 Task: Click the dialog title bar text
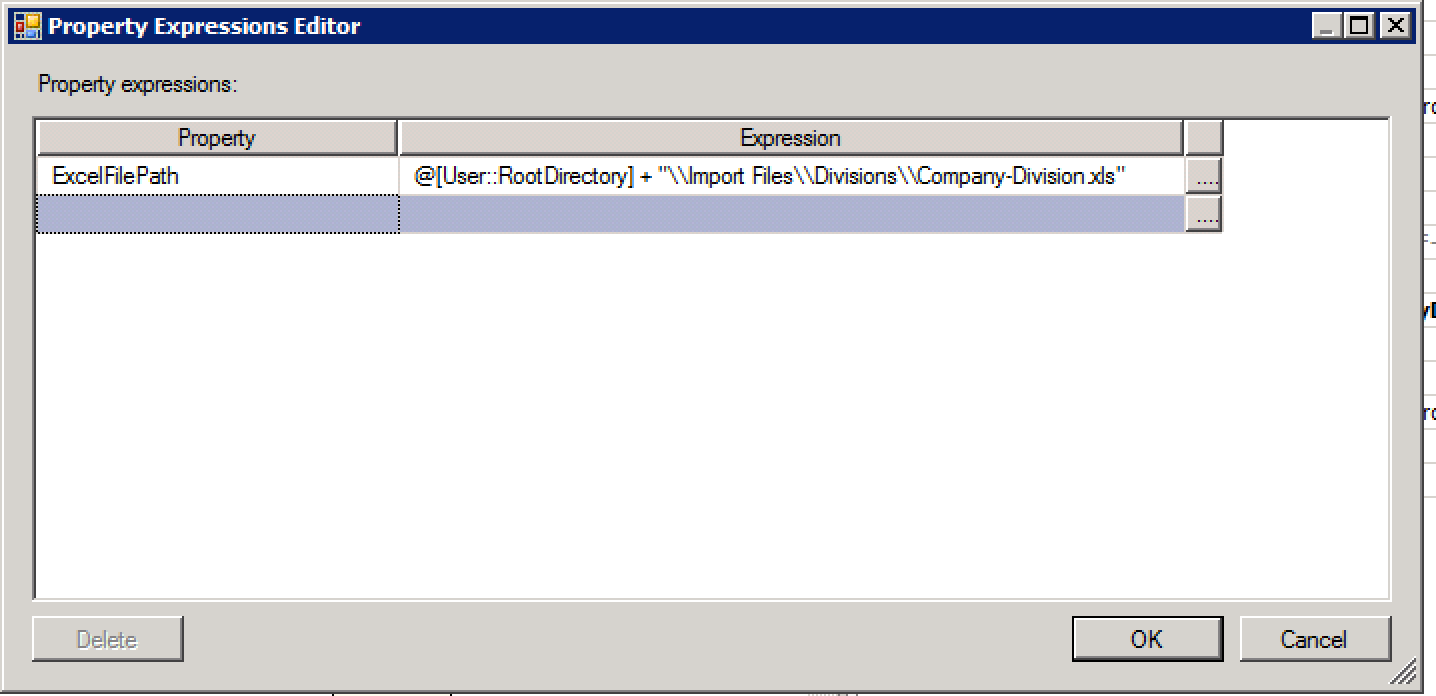[204, 26]
